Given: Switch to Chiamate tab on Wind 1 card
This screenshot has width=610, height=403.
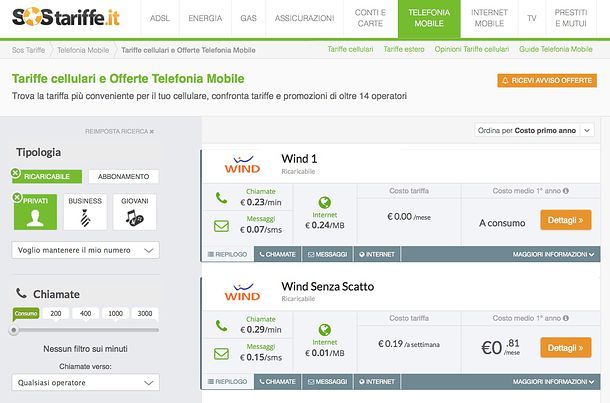Looking at the screenshot, I should pos(278,254).
